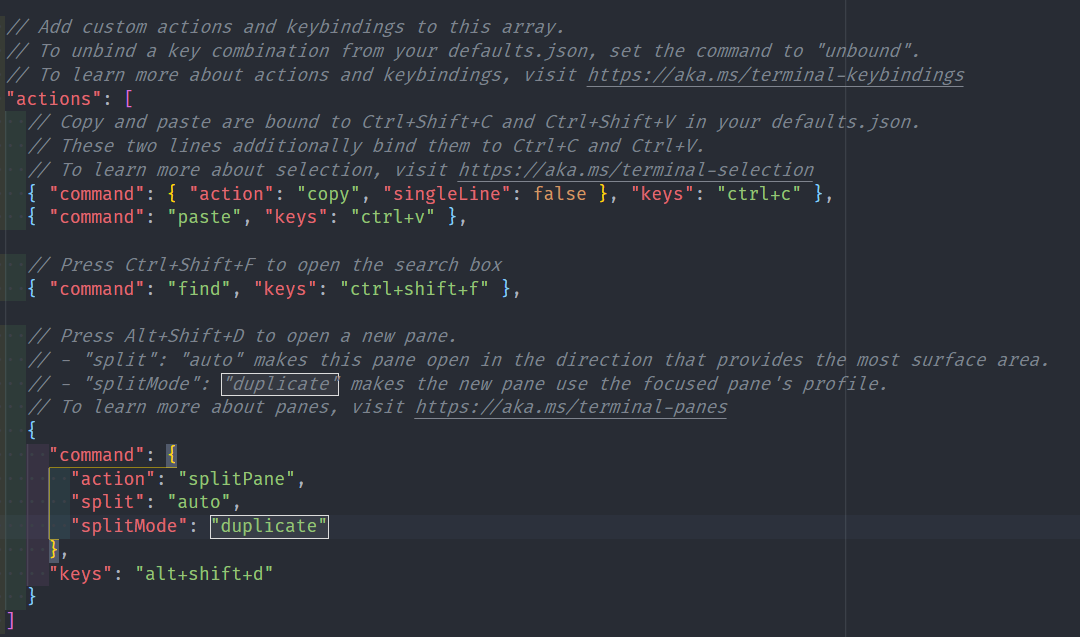Viewport: 1080px width, 637px height.
Task: Follow the aka.ms/terminal-panes link
Action: (570, 407)
